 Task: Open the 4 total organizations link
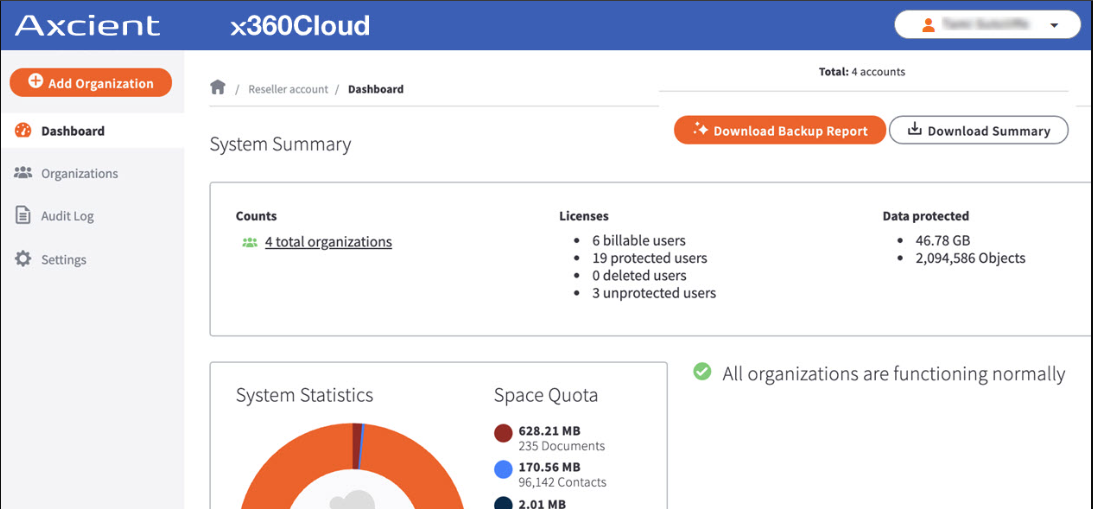point(328,242)
